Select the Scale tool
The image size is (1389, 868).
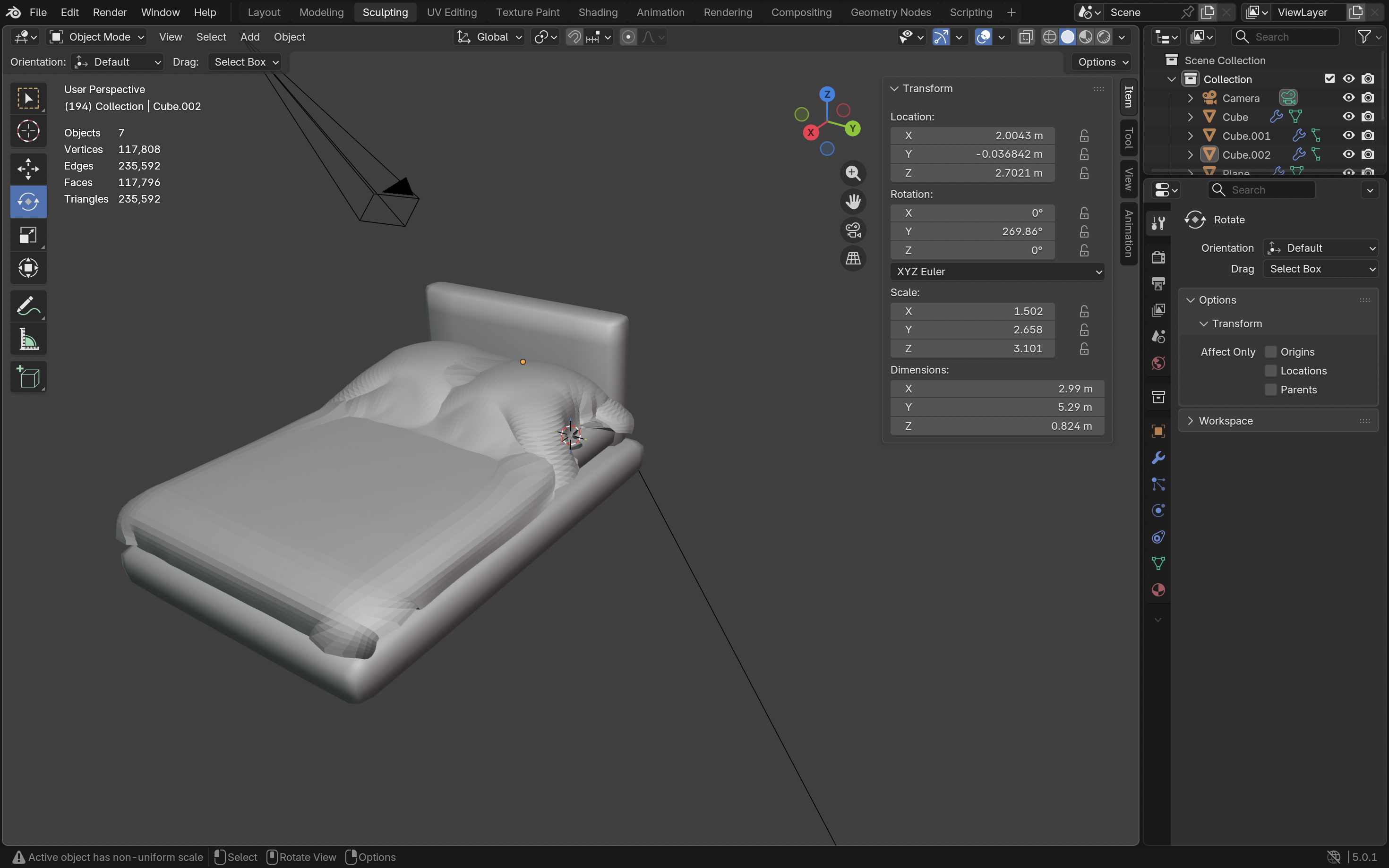[x=27, y=235]
